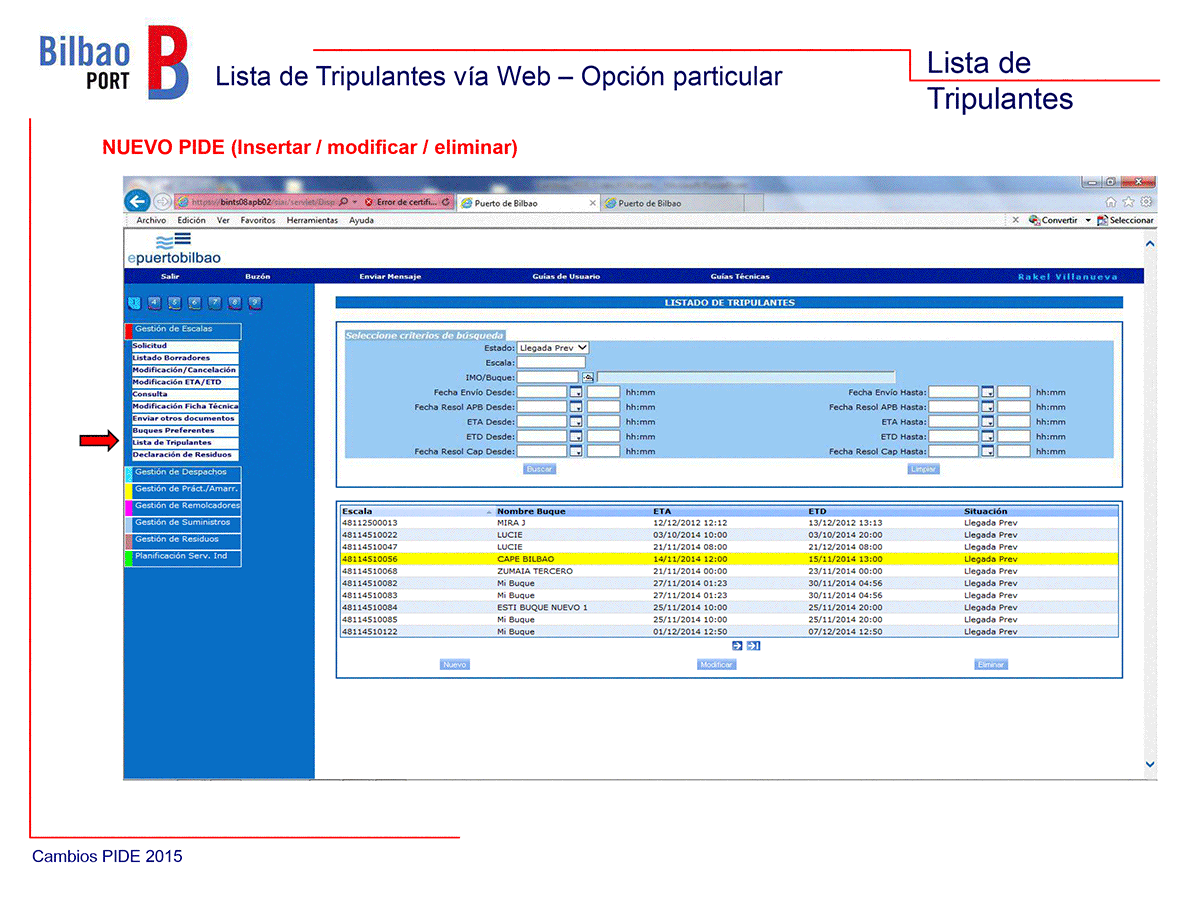Click the Limpiar button
The image size is (1200, 900).
[924, 469]
